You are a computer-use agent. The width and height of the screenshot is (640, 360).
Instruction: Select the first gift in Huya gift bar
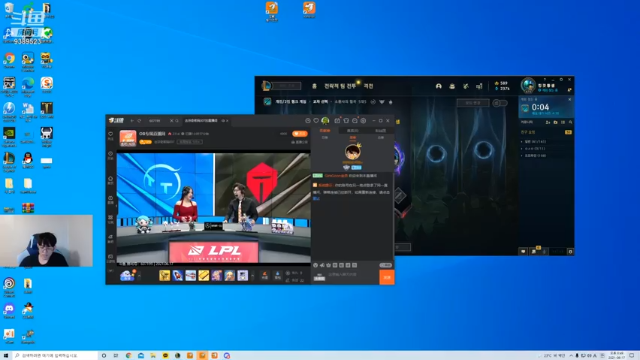[x=164, y=276]
